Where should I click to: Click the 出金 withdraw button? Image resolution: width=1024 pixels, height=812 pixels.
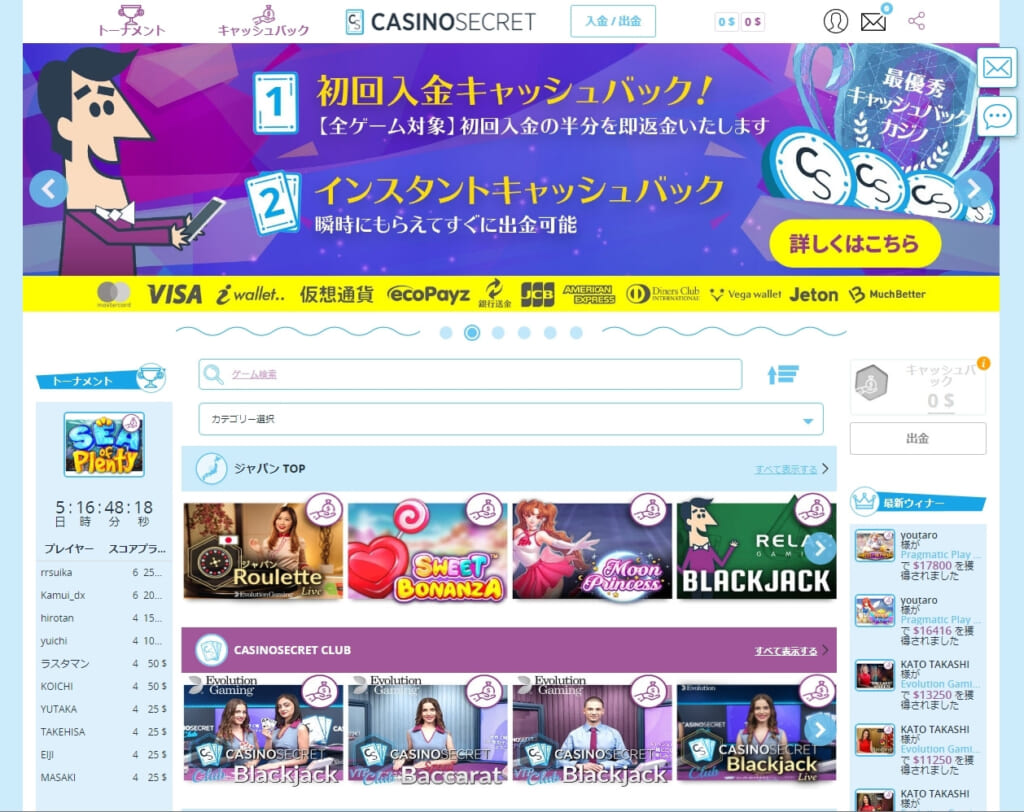[x=918, y=438]
